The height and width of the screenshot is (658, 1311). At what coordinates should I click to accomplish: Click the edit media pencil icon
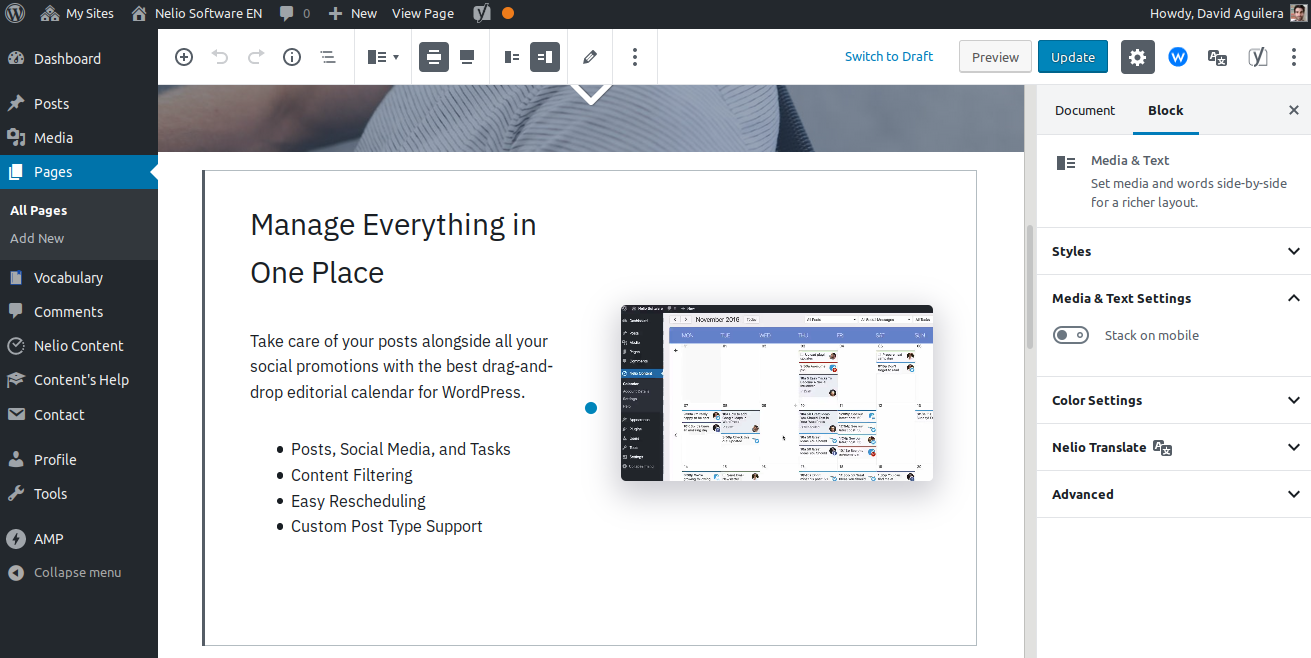590,57
